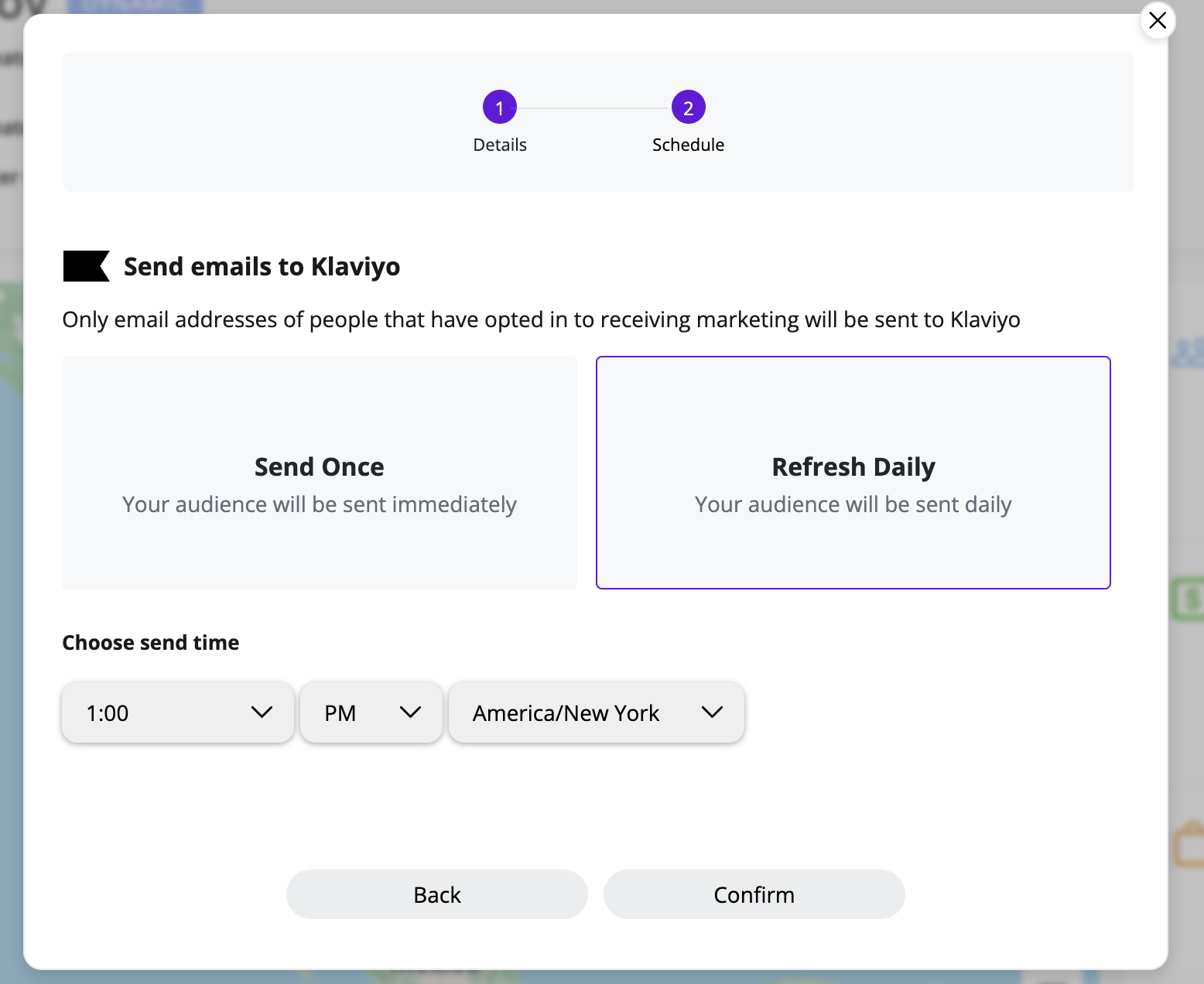The image size is (1204, 984).
Task: Click the Back button
Action: tap(437, 894)
